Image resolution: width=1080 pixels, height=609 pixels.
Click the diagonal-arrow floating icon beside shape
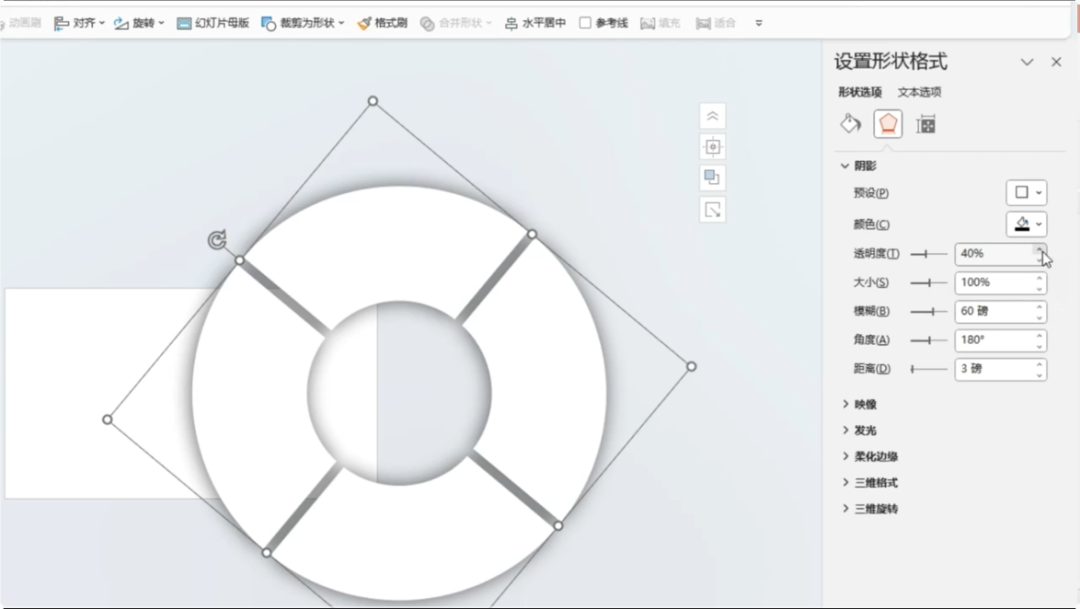[712, 209]
